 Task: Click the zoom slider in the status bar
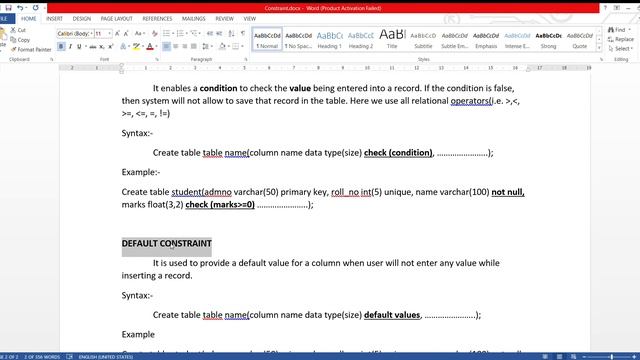pos(611,357)
